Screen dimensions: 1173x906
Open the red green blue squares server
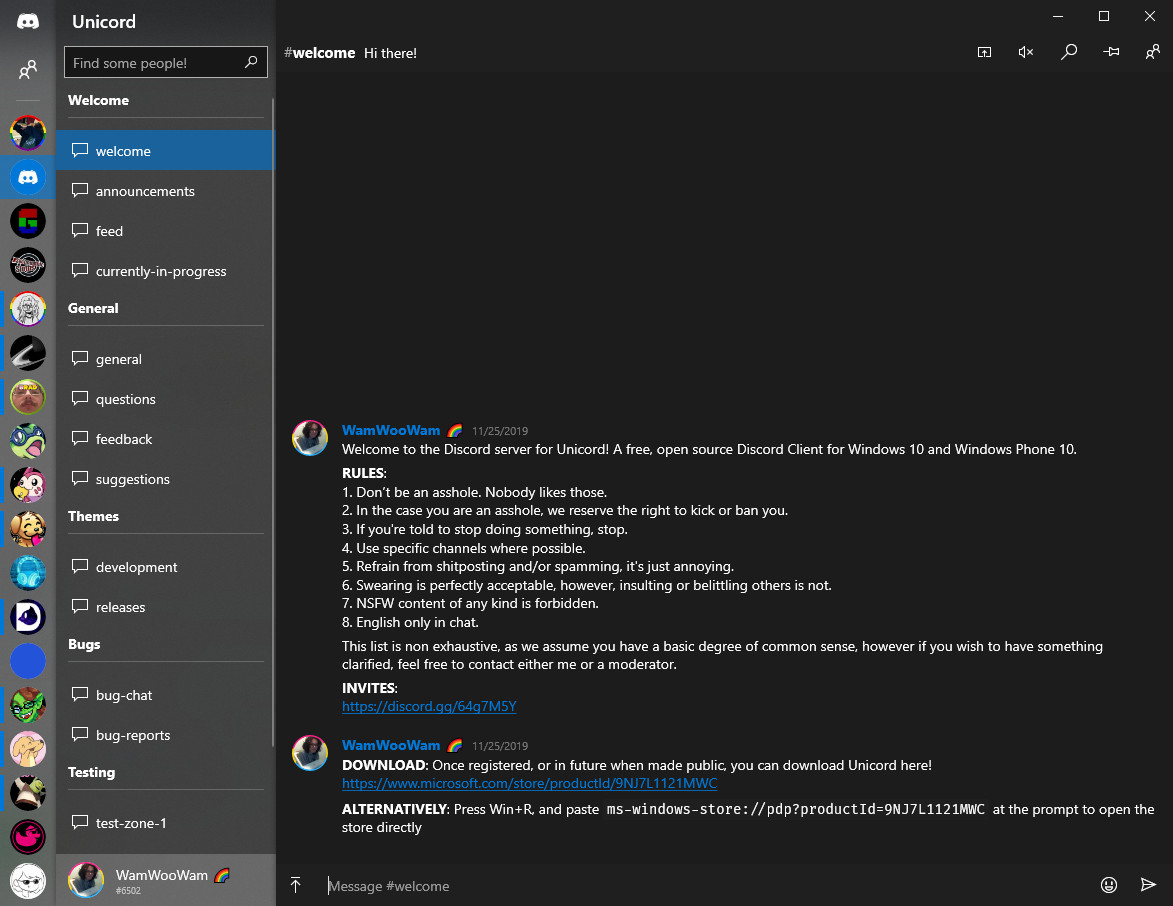[28, 221]
